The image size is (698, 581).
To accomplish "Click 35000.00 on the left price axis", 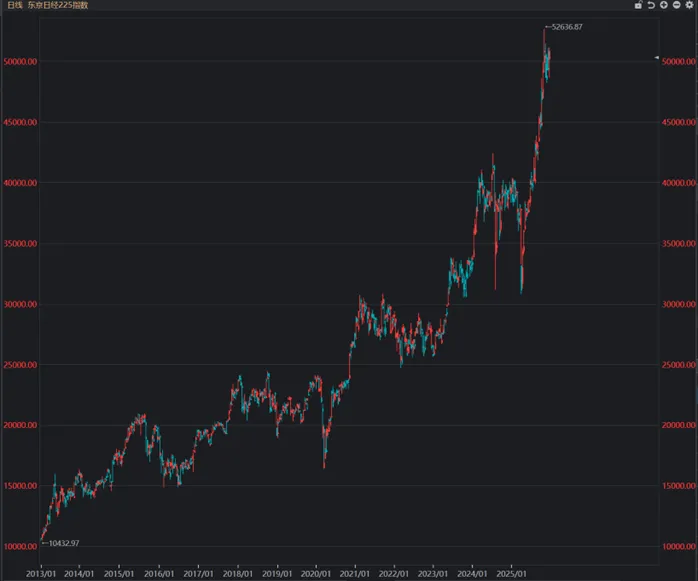I will (20, 244).
